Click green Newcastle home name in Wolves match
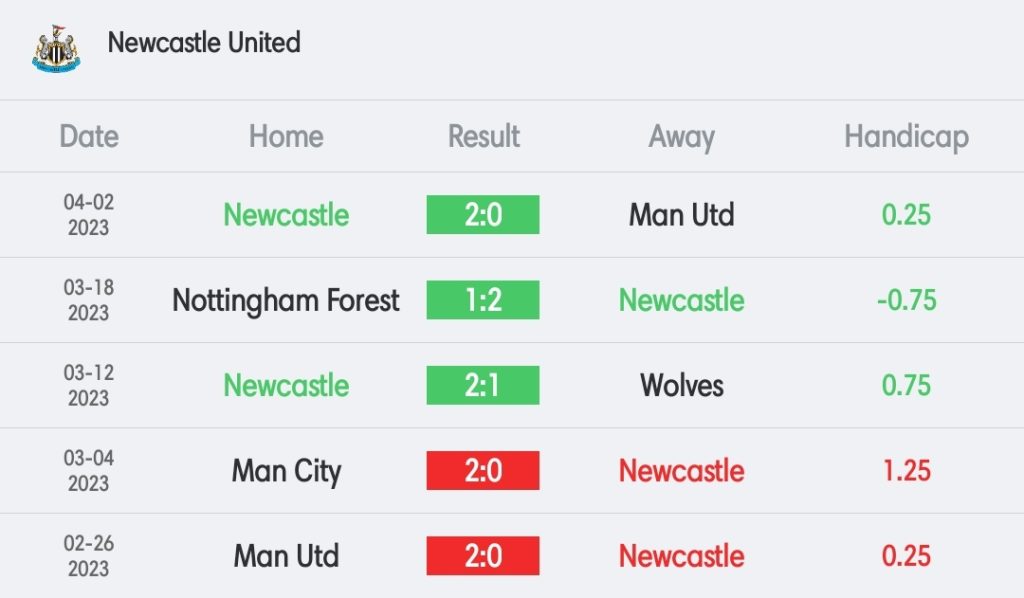This screenshot has width=1024, height=598. click(286, 385)
